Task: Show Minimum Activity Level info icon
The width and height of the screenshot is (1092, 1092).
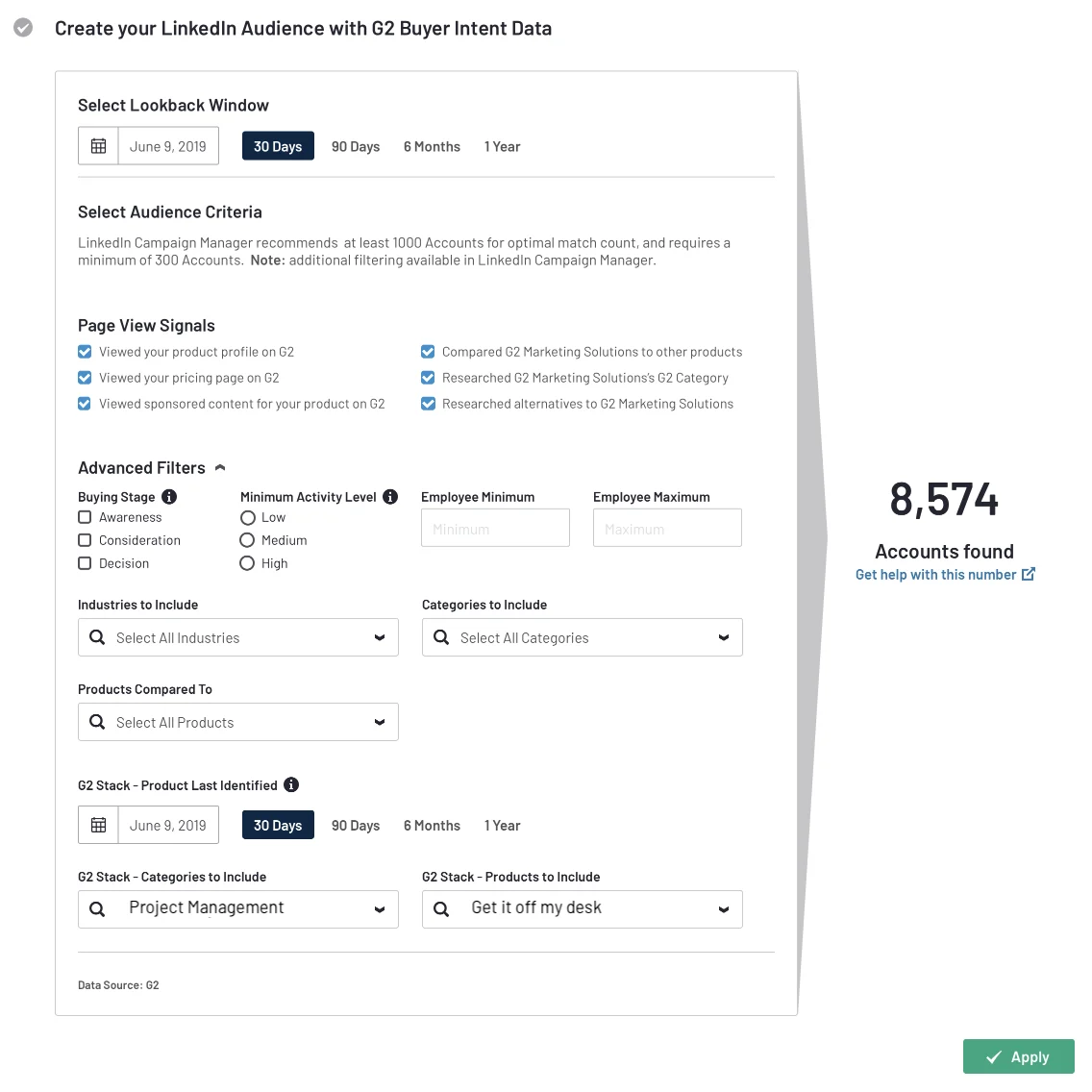Action: pos(390,497)
